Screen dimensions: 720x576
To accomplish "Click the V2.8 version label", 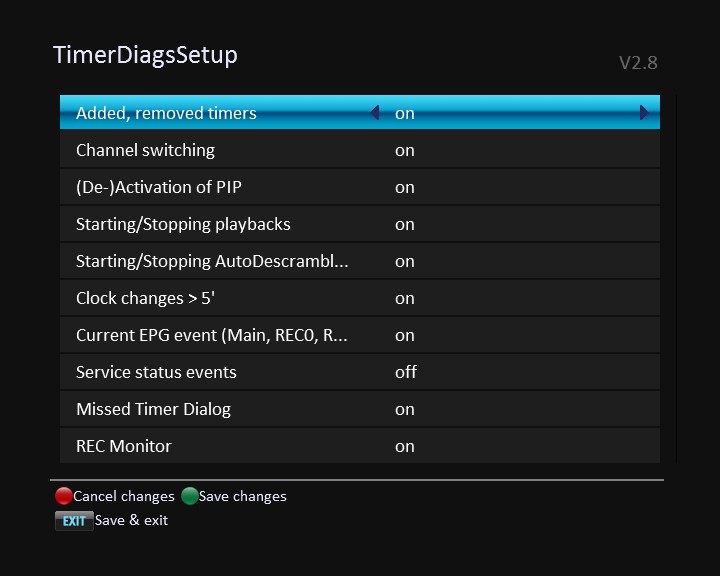I will click(x=638, y=63).
